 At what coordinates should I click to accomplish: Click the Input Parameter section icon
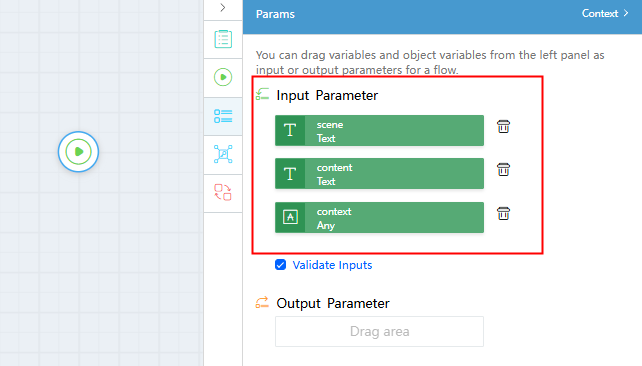point(262,95)
